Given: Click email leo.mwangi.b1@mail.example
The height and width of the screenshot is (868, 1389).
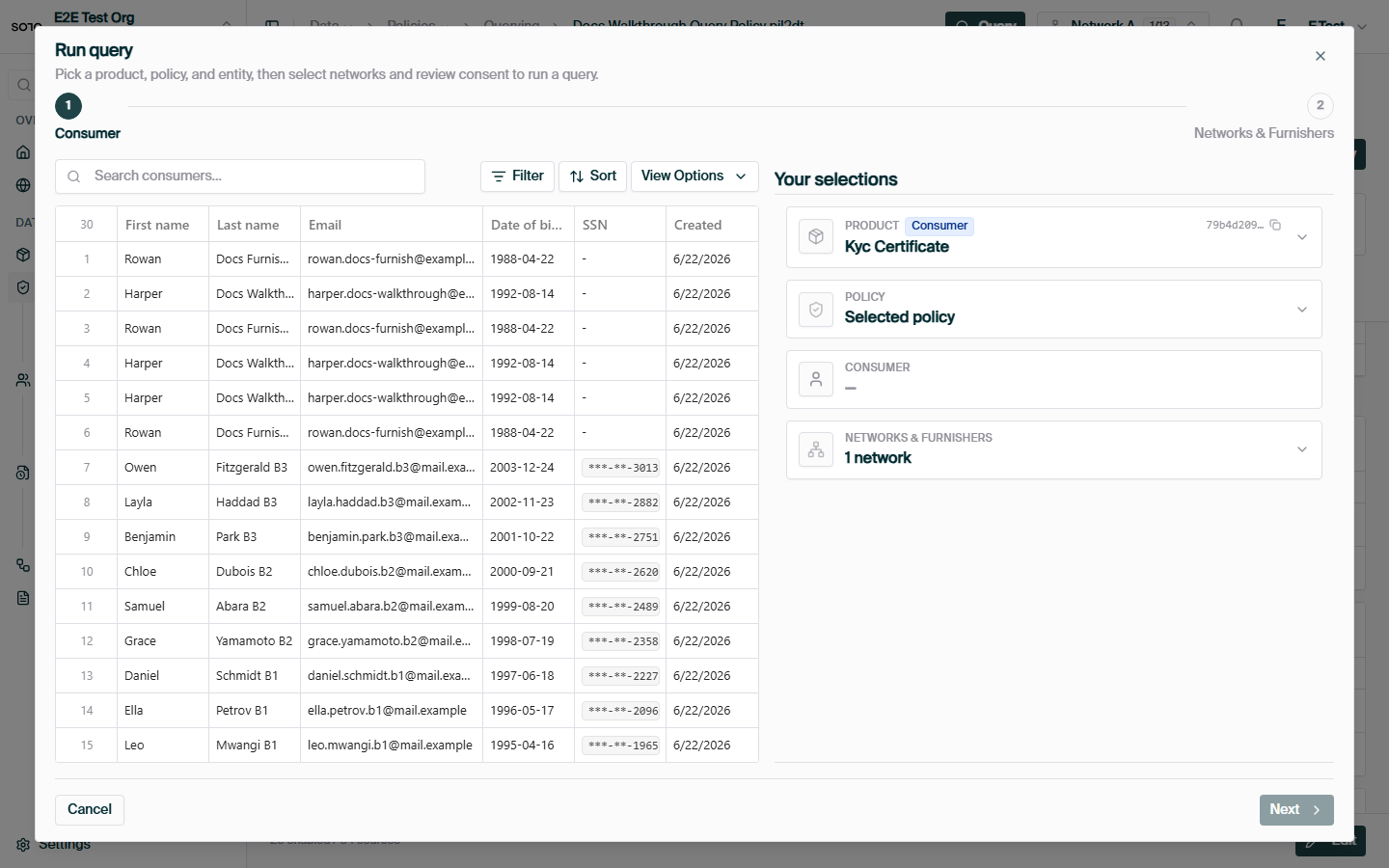Looking at the screenshot, I should coord(390,746).
